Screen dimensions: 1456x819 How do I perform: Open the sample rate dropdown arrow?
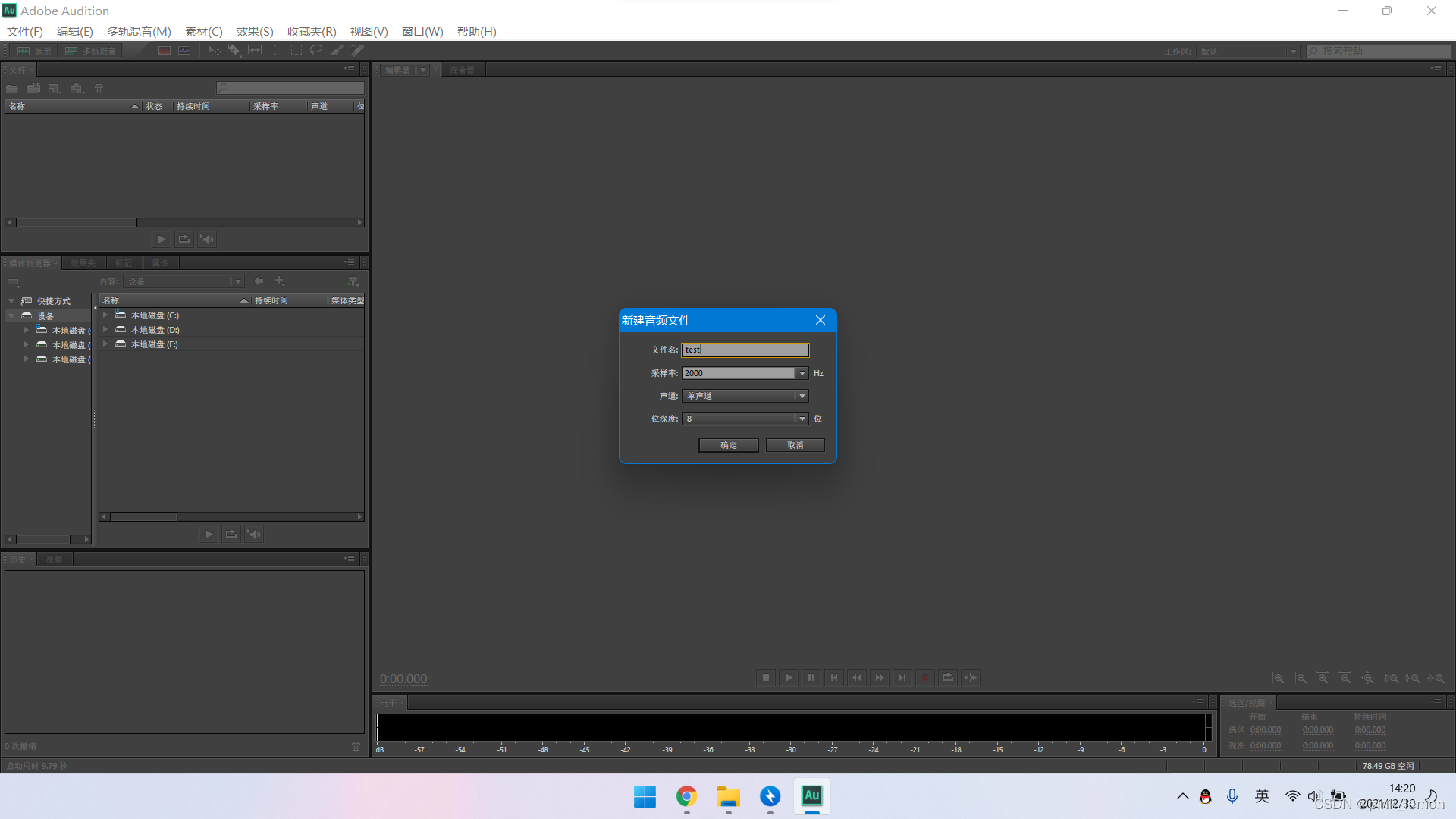802,373
